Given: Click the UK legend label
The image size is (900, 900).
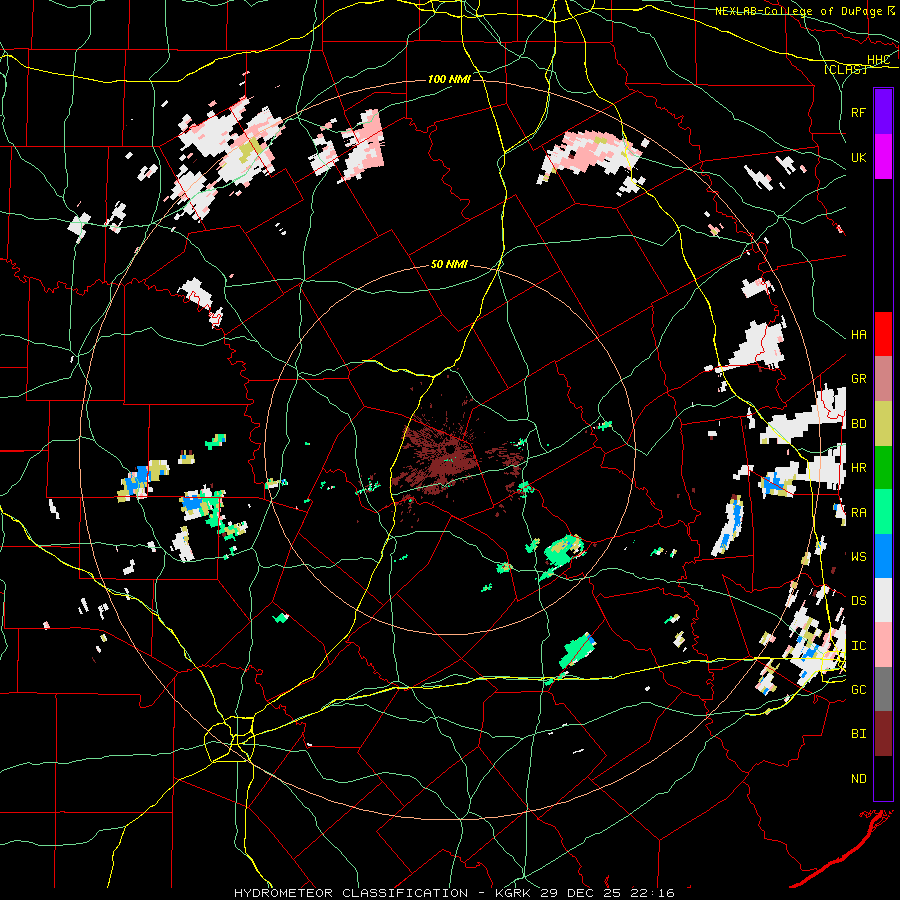Looking at the screenshot, I should click(859, 157).
